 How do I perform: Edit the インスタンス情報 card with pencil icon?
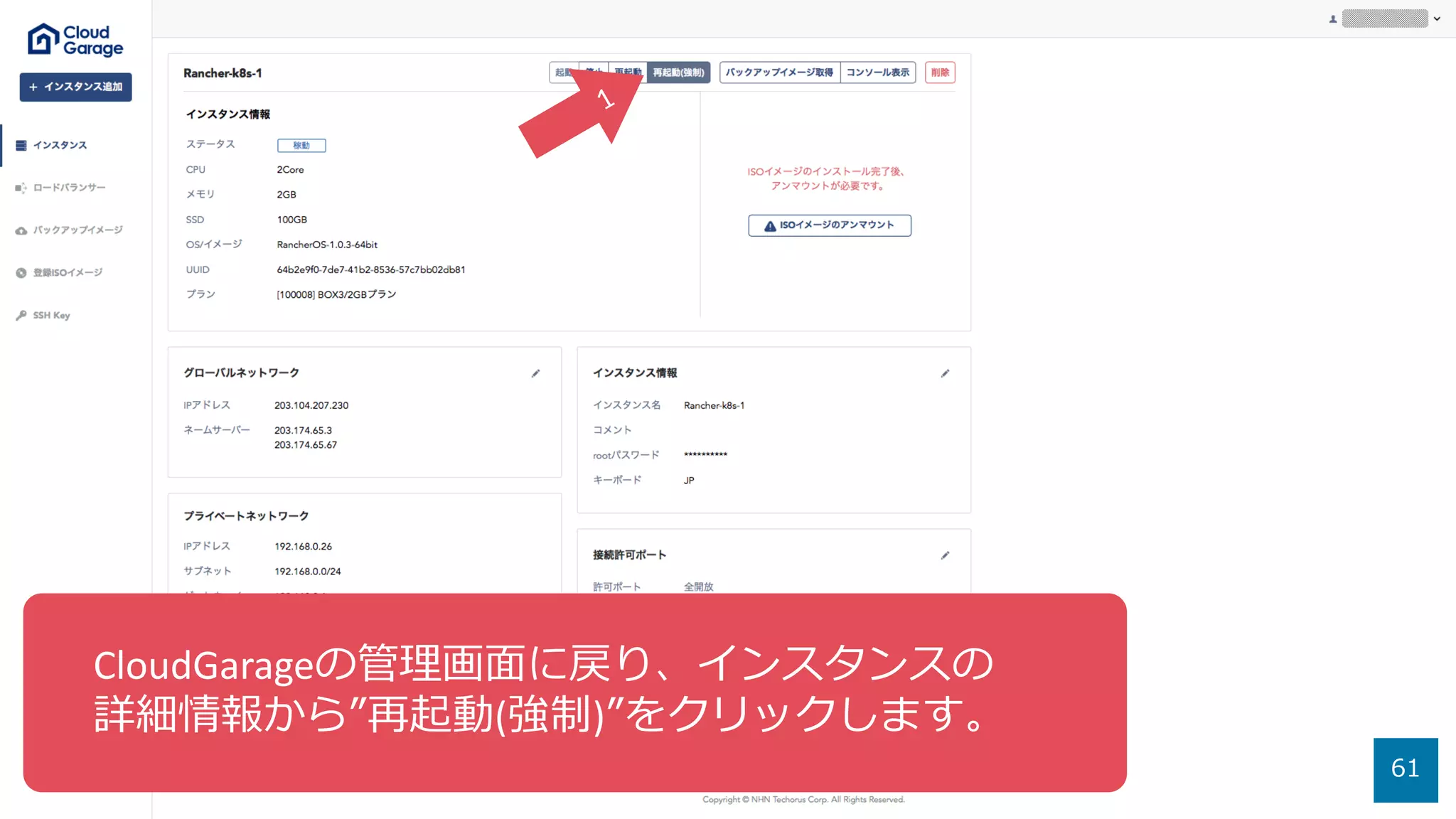pyautogui.click(x=946, y=373)
